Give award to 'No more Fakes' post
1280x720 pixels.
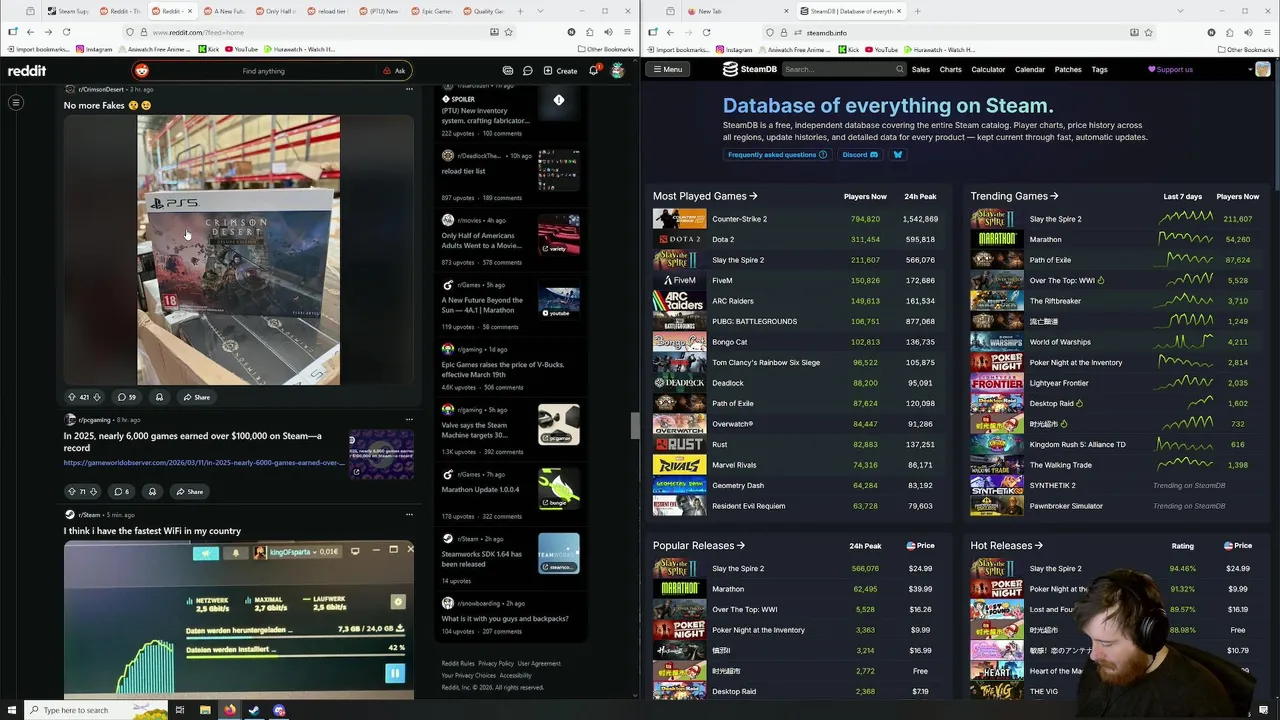tap(159, 397)
